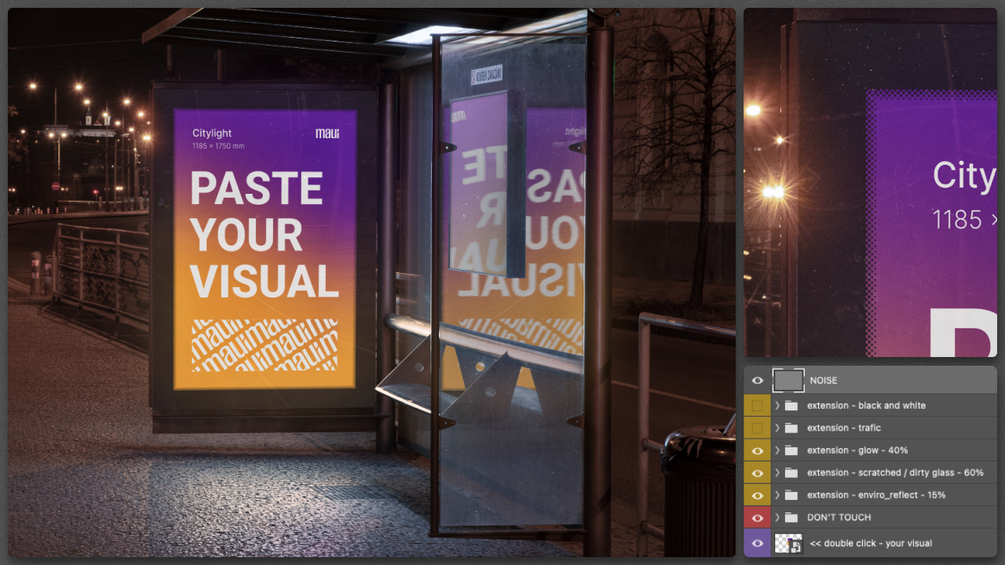Select the 'extension - black and white' layer name

866,405
